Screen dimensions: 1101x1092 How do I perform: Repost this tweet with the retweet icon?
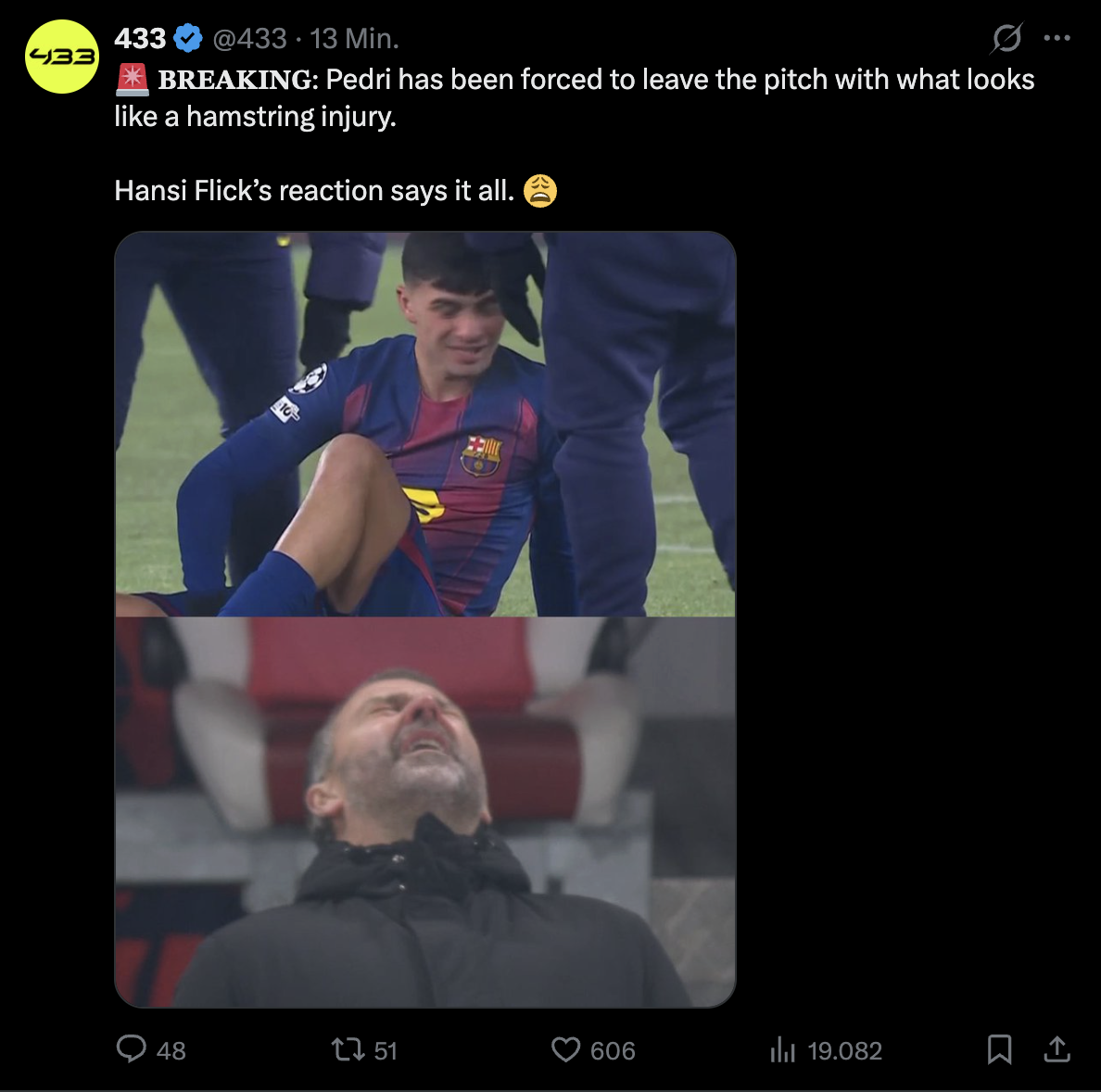click(x=348, y=1049)
